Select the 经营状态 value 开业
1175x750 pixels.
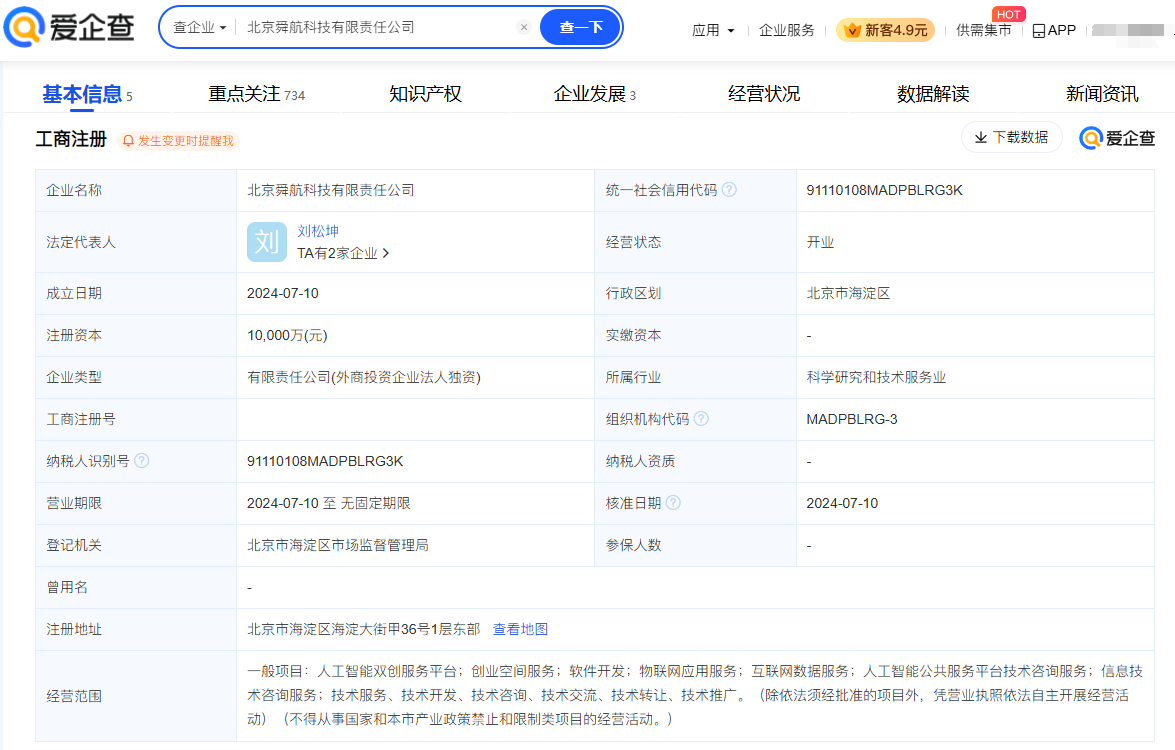click(x=820, y=242)
